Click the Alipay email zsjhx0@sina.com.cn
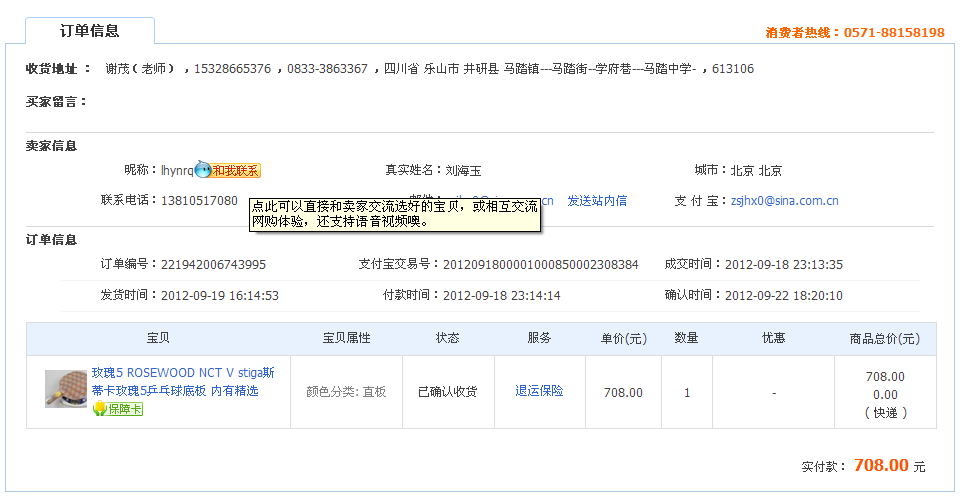Viewport: 972px width, 503px height. pyautogui.click(x=784, y=201)
